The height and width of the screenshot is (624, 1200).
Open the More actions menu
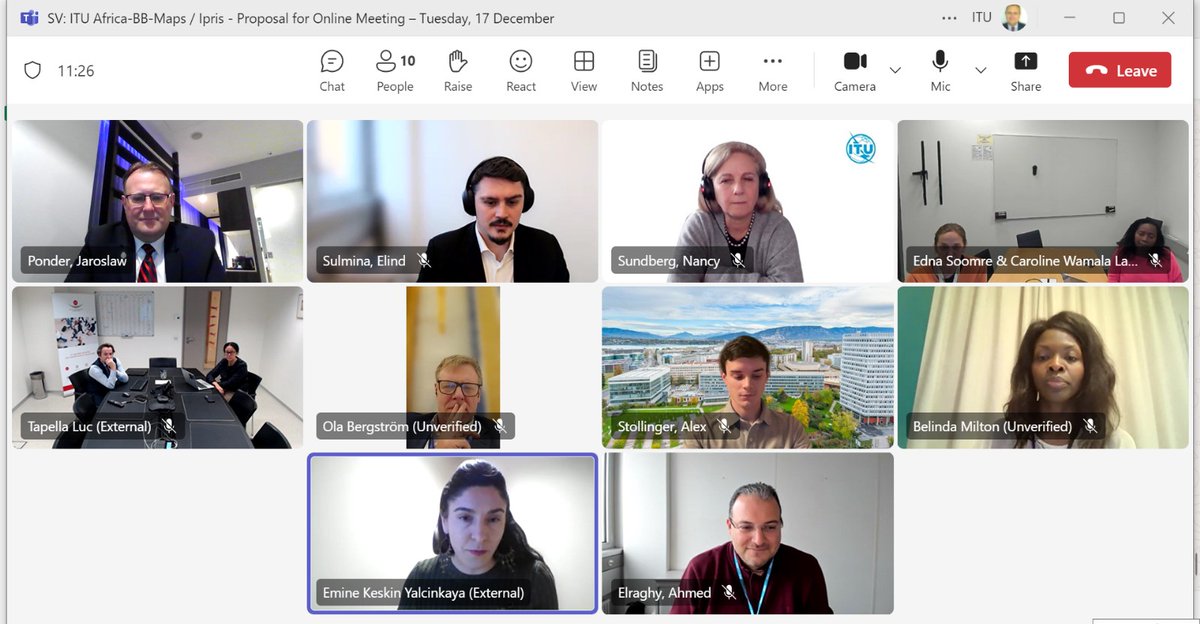pos(772,70)
